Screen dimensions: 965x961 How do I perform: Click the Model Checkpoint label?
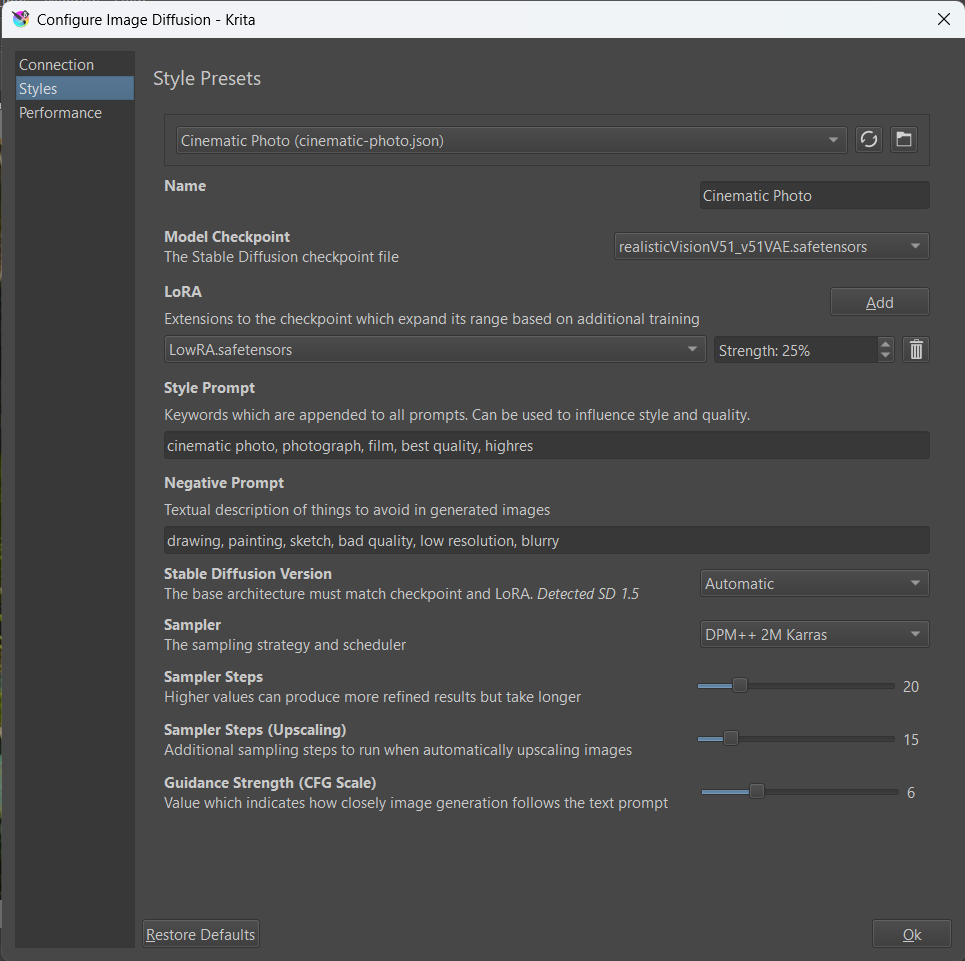(226, 237)
